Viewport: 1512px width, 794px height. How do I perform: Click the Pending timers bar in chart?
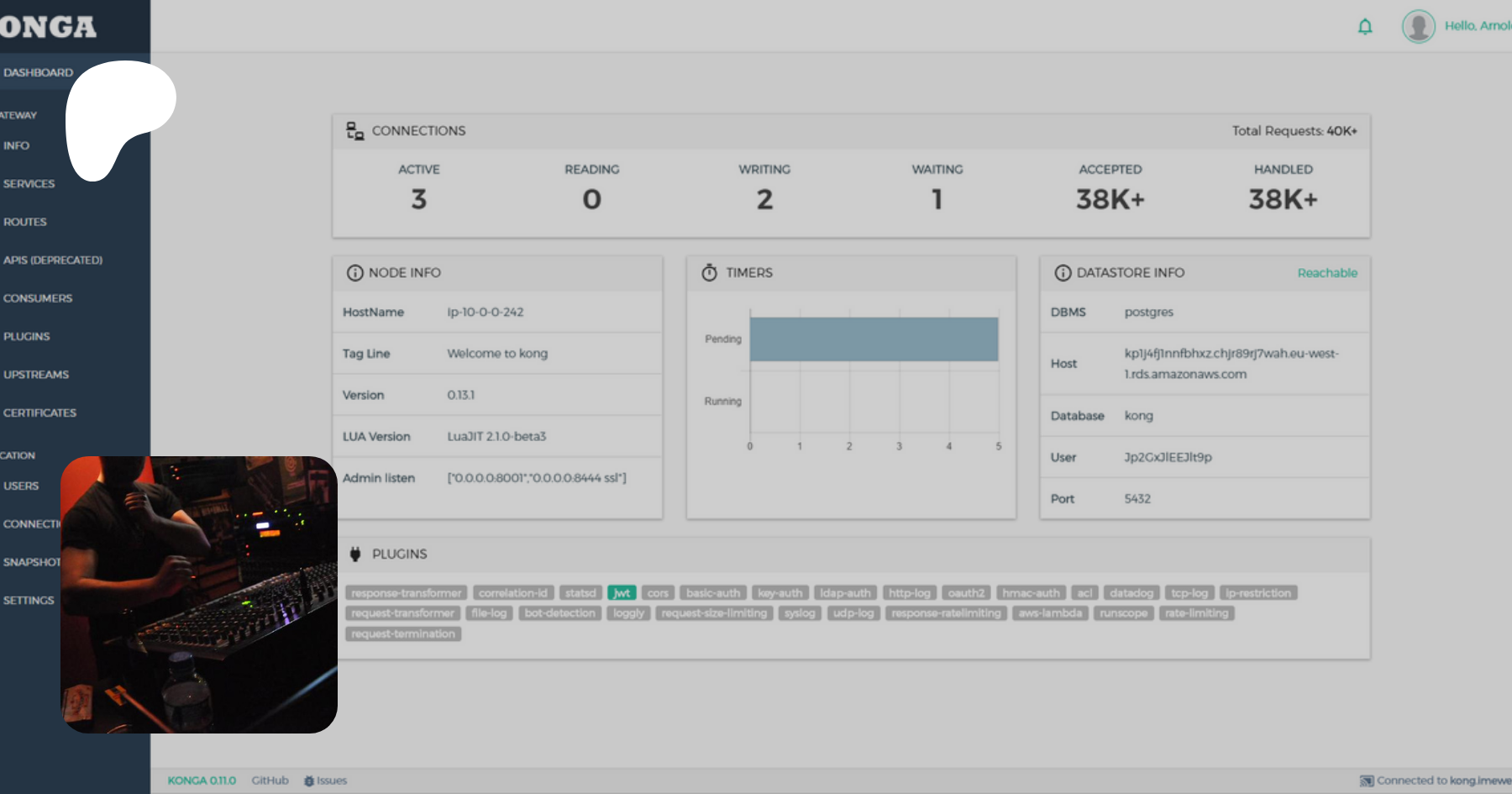[x=874, y=339]
